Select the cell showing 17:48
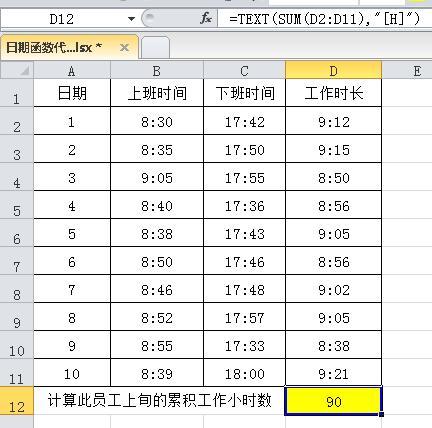Screen dimensions: 432x428 click(245, 289)
